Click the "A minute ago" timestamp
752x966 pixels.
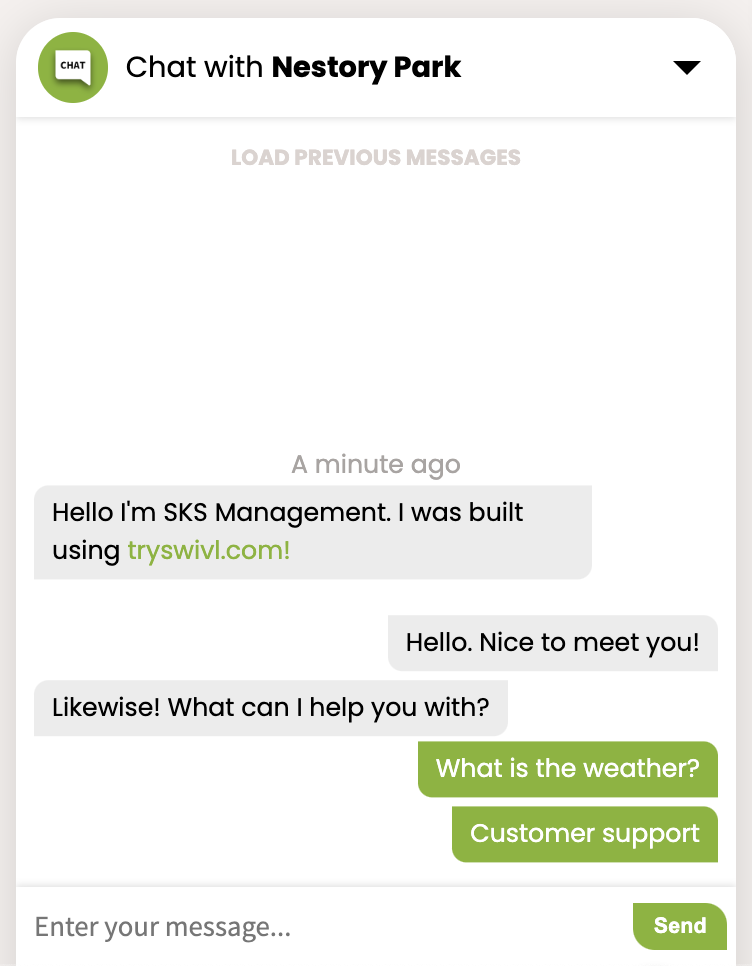(376, 465)
